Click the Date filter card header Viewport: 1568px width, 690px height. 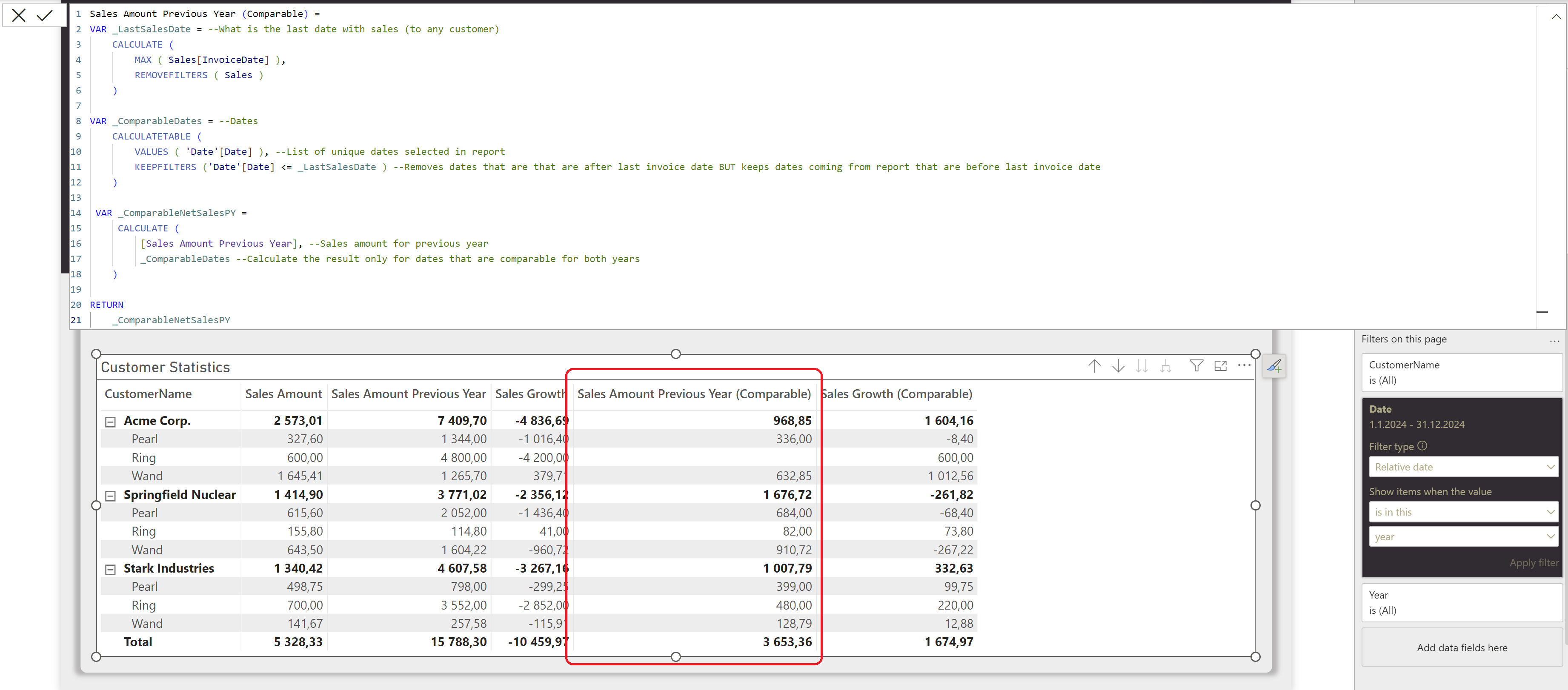pyautogui.click(x=1380, y=409)
